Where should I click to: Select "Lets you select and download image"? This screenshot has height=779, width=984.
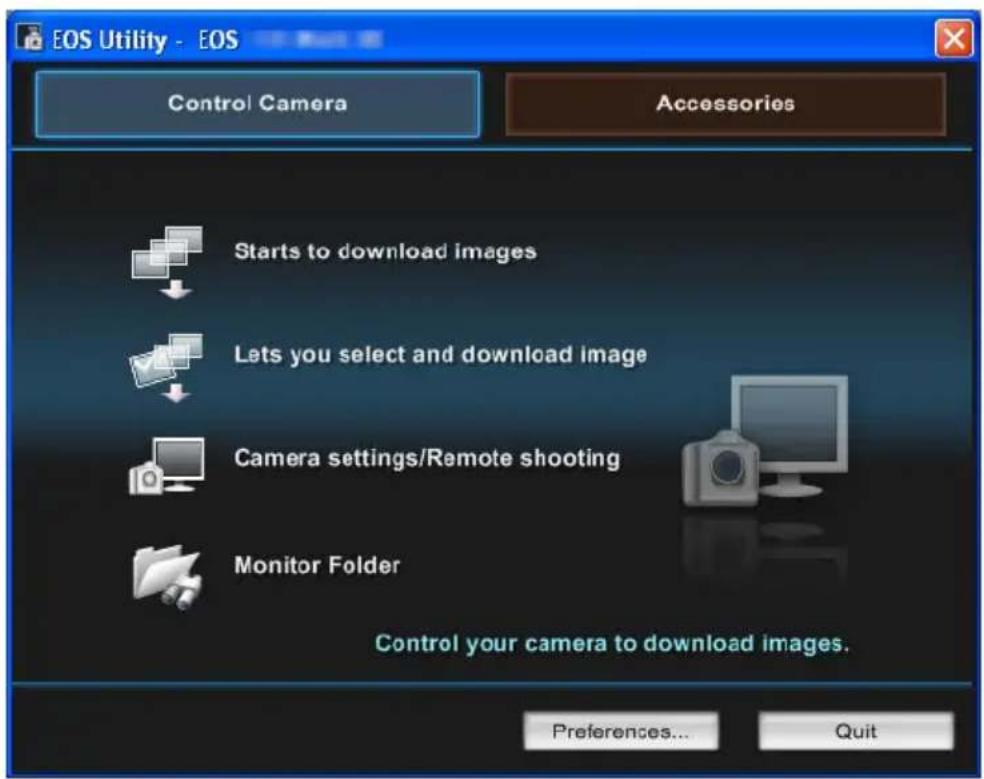(x=441, y=355)
